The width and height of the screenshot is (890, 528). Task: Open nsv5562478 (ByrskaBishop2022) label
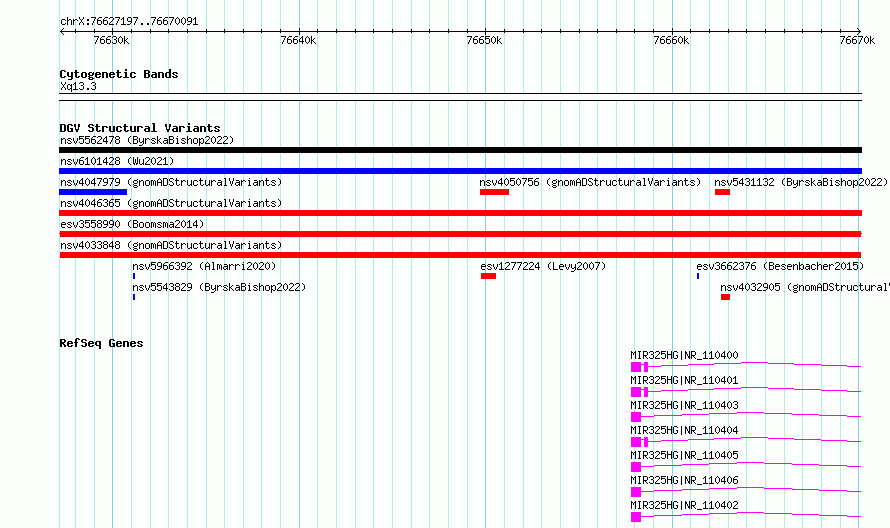coord(147,140)
